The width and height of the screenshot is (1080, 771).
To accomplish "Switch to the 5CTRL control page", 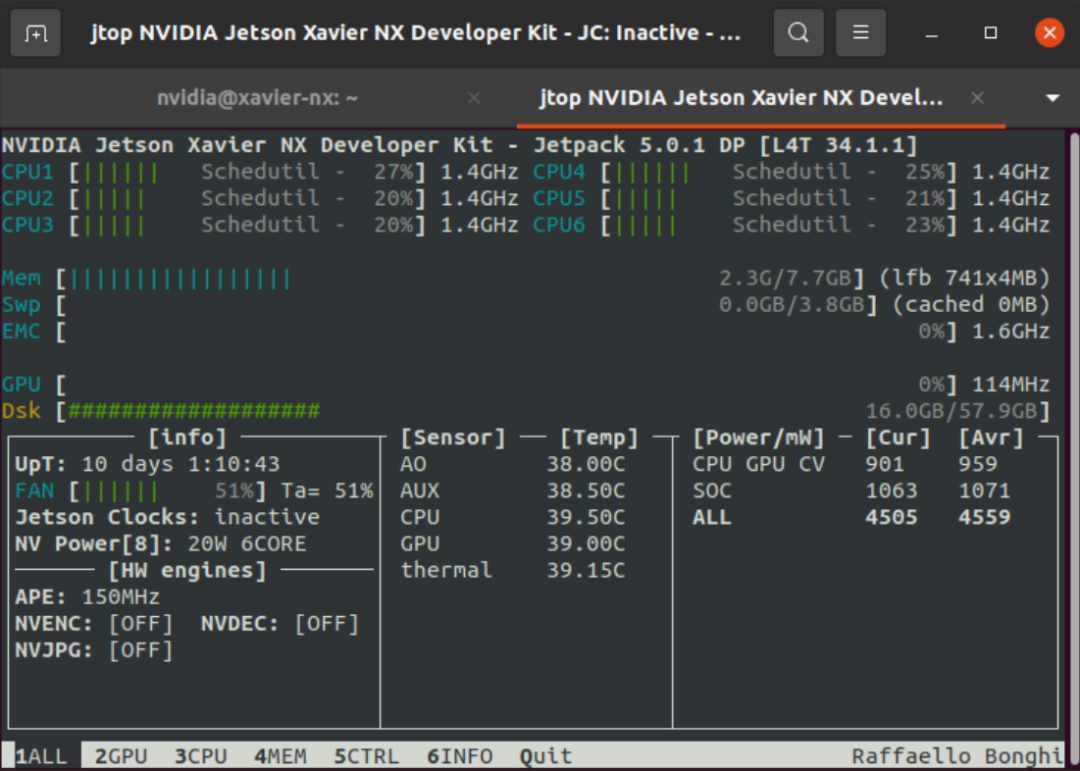I will click(x=366, y=756).
